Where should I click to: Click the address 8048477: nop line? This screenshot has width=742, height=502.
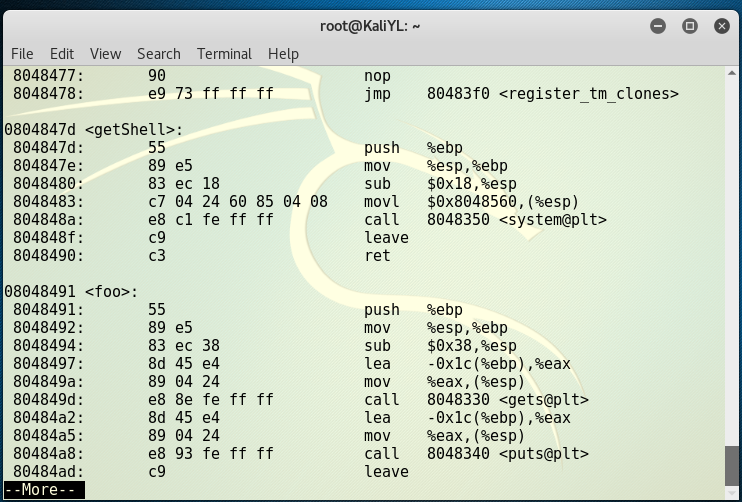202,76
